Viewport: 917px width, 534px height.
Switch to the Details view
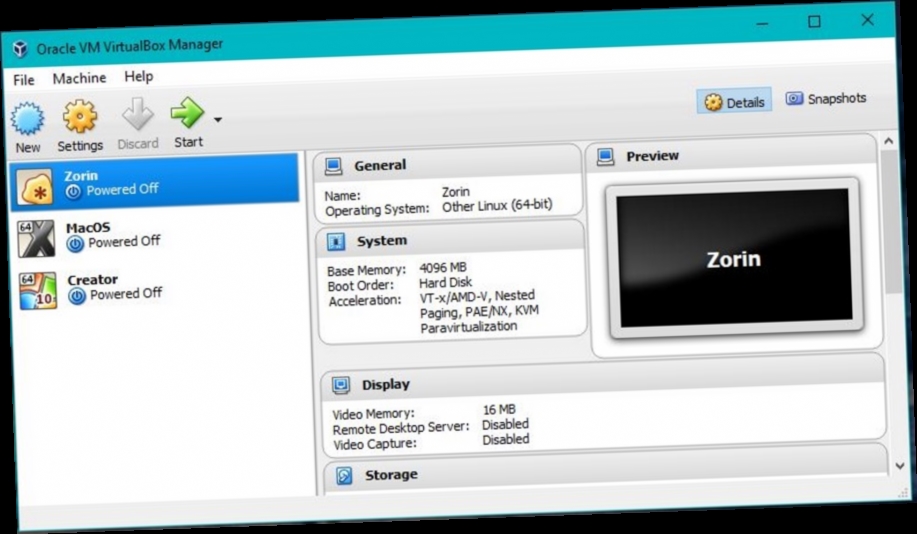pyautogui.click(x=734, y=102)
